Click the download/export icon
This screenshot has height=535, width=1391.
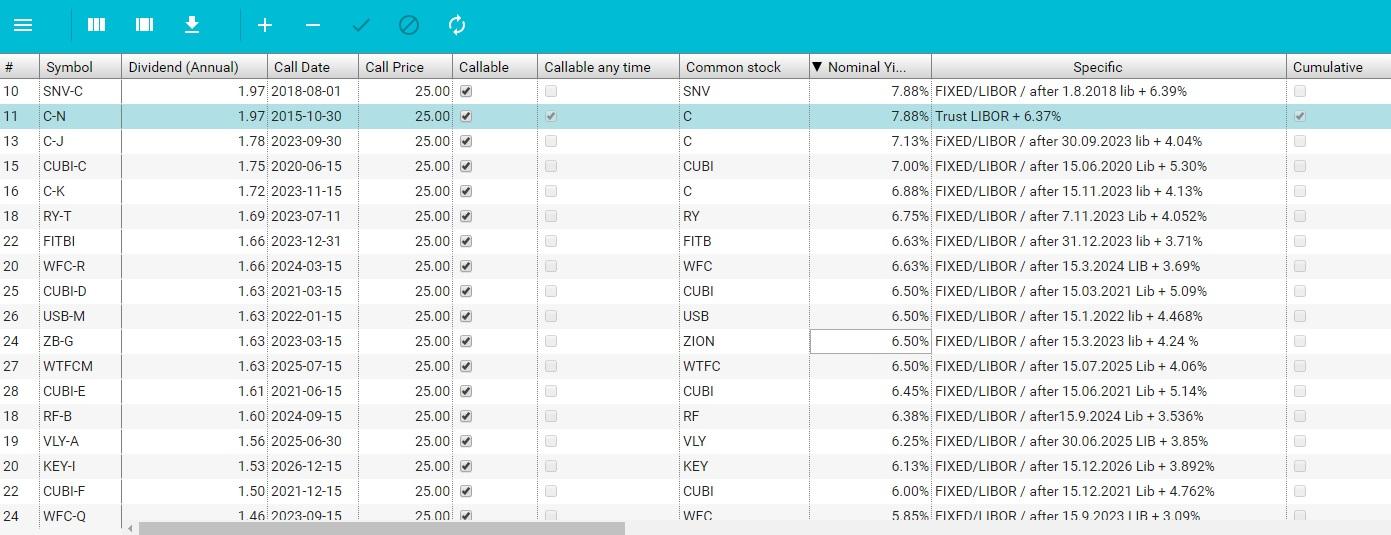tap(192, 25)
